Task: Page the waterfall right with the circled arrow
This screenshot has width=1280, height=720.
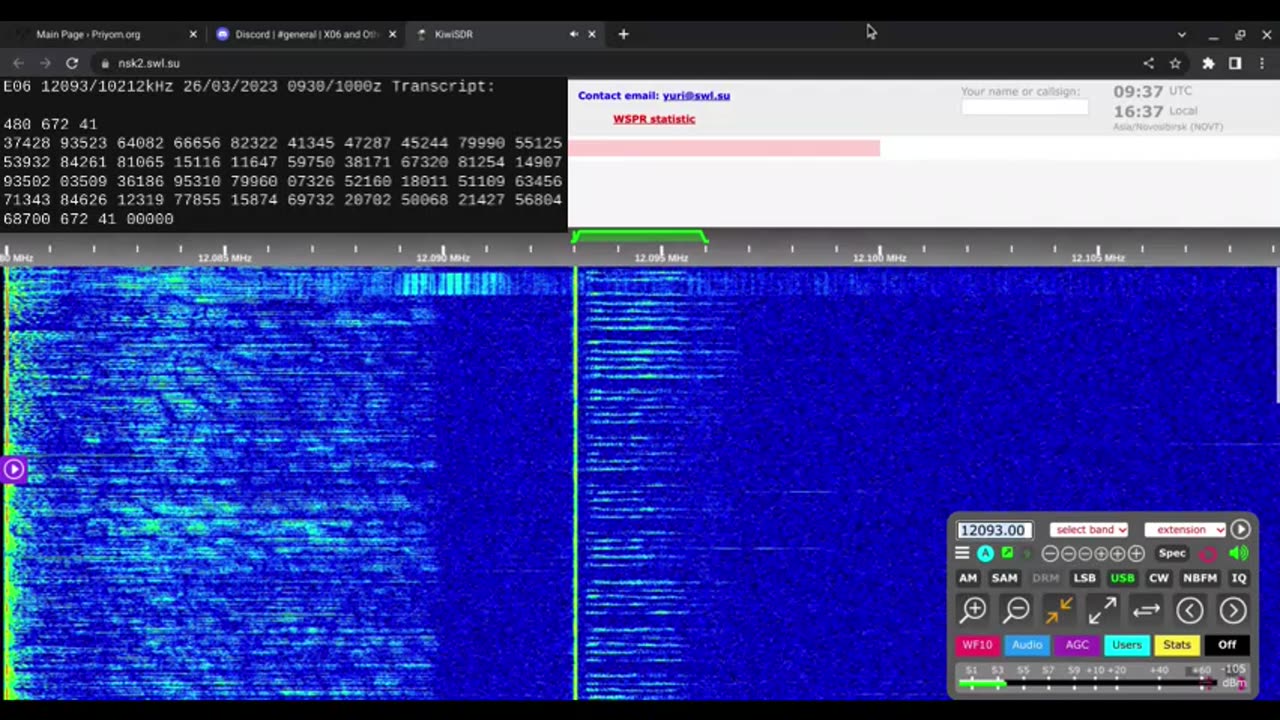Action: (1233, 610)
